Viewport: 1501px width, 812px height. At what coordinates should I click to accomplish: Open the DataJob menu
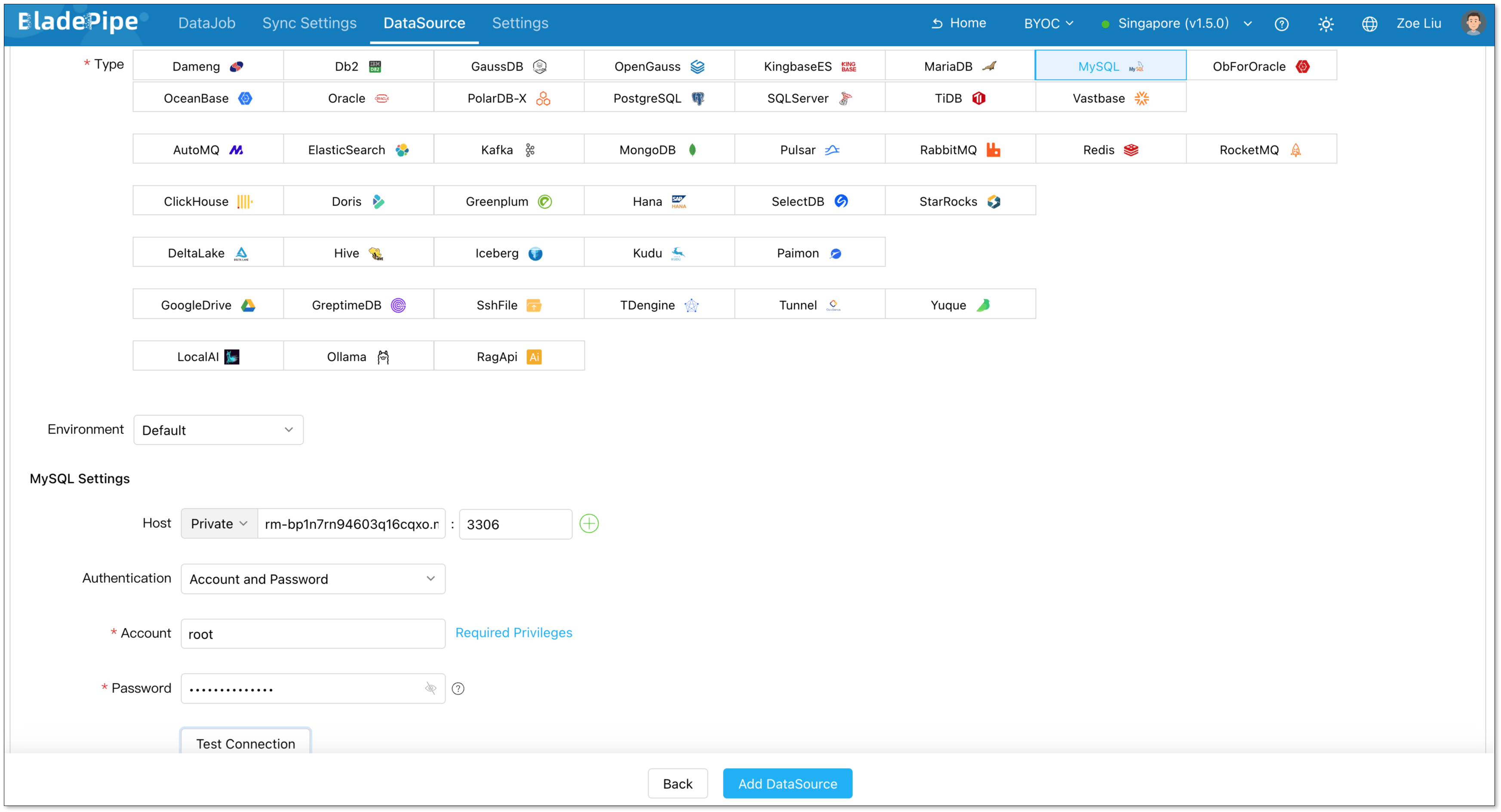coord(207,23)
